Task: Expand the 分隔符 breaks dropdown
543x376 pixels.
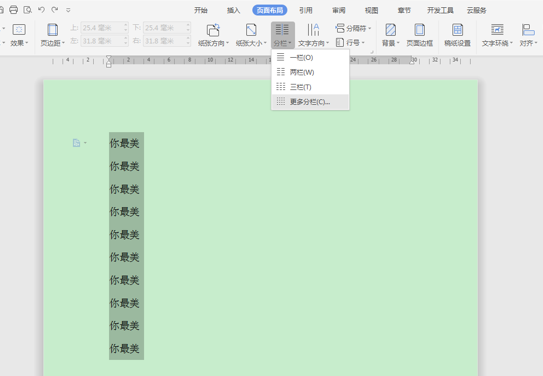Action: [x=353, y=28]
